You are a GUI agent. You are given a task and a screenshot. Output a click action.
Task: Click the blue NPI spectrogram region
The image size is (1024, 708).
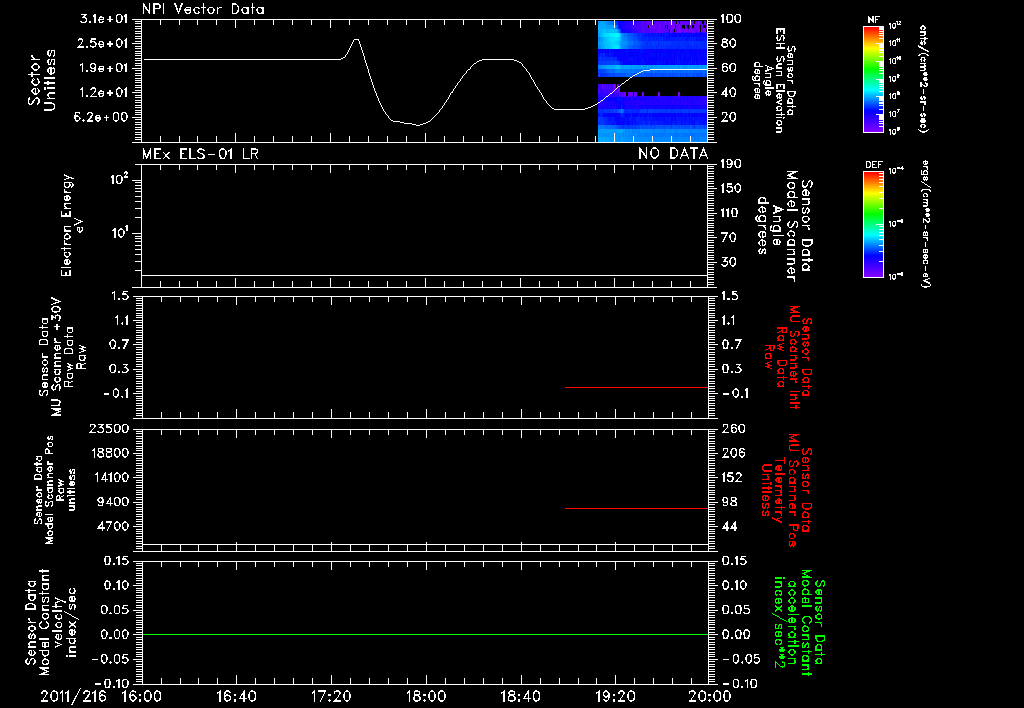pos(652,81)
